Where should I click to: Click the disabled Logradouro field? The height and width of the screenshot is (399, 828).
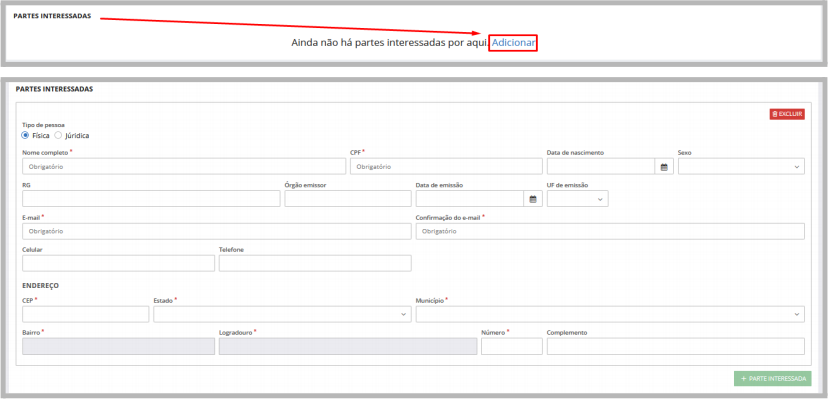[x=348, y=346]
